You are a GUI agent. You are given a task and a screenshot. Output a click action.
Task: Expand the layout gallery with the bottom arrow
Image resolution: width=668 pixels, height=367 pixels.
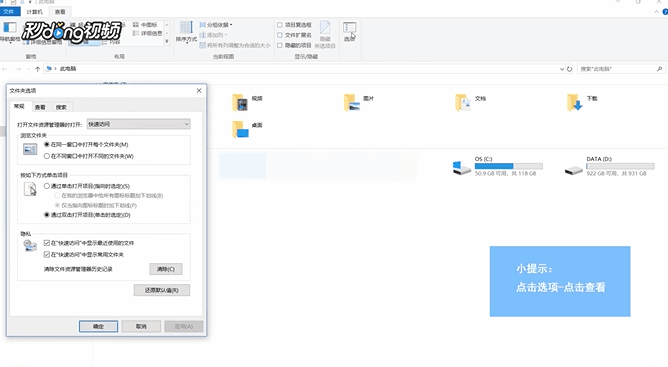pos(167,41)
